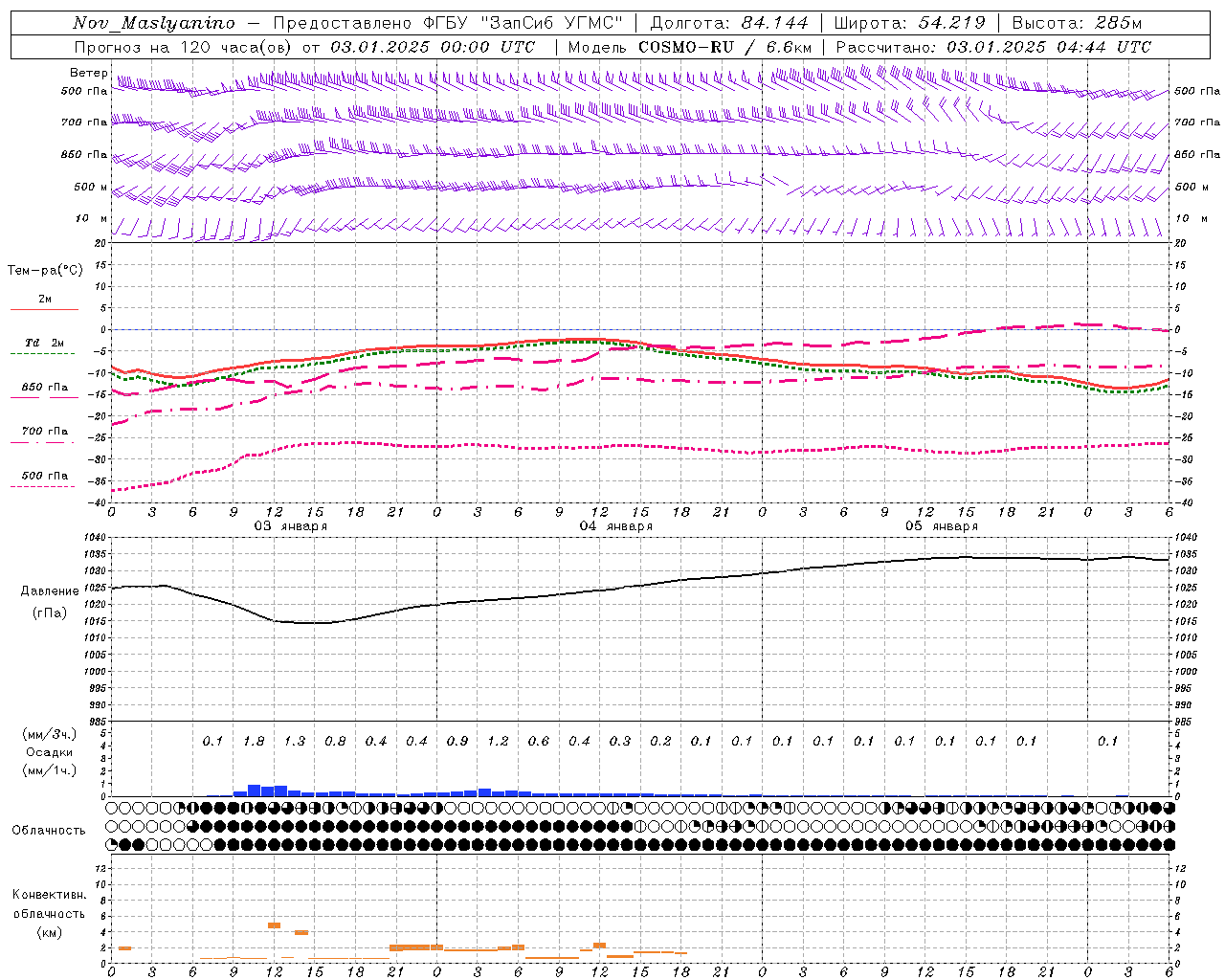This screenshot has width=1225, height=980.
Task: Click the station name Nov_Maslyanino in header
Action: [153, 23]
